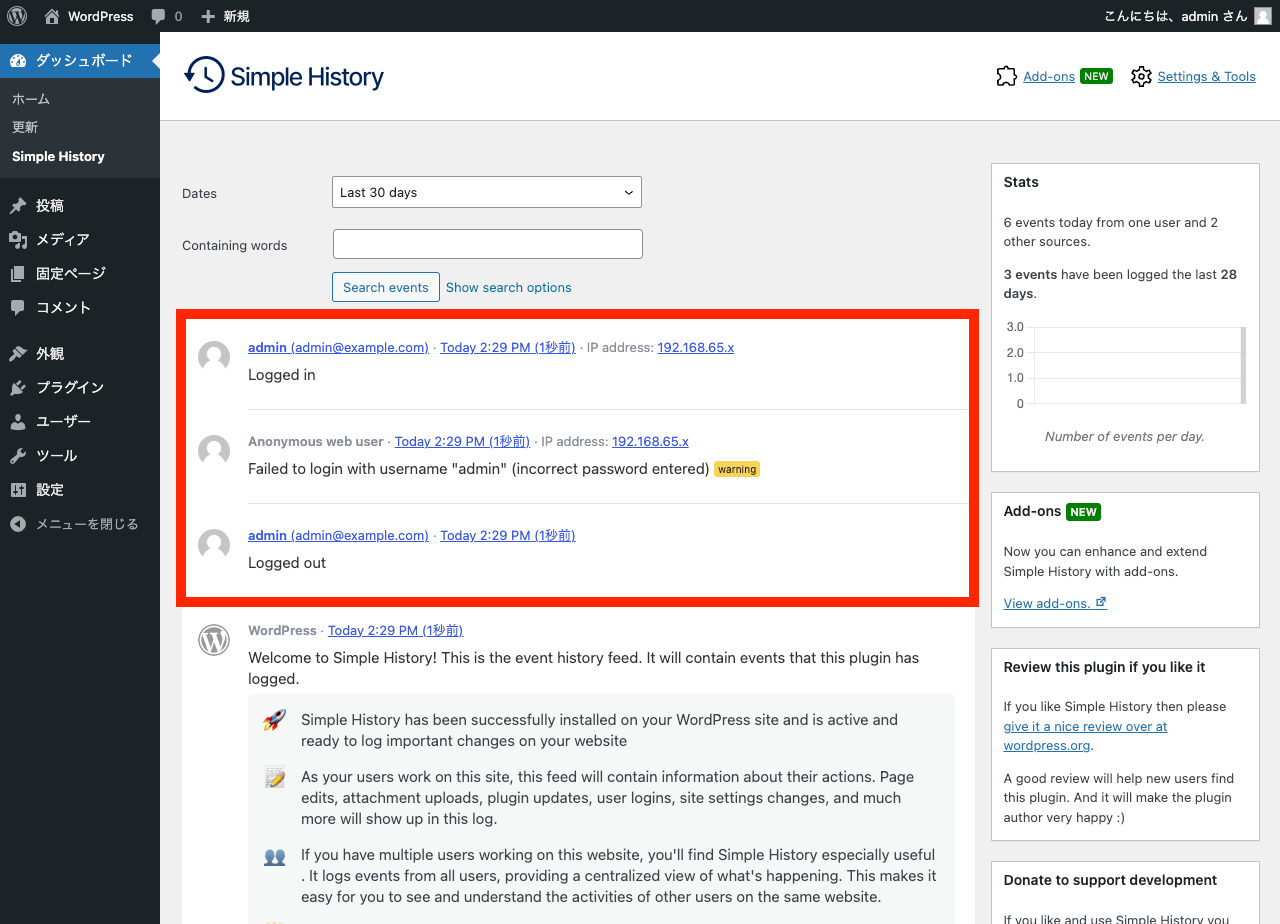Click the WordPress logo beside the welcome message
Viewport: 1280px width, 924px height.
214,639
